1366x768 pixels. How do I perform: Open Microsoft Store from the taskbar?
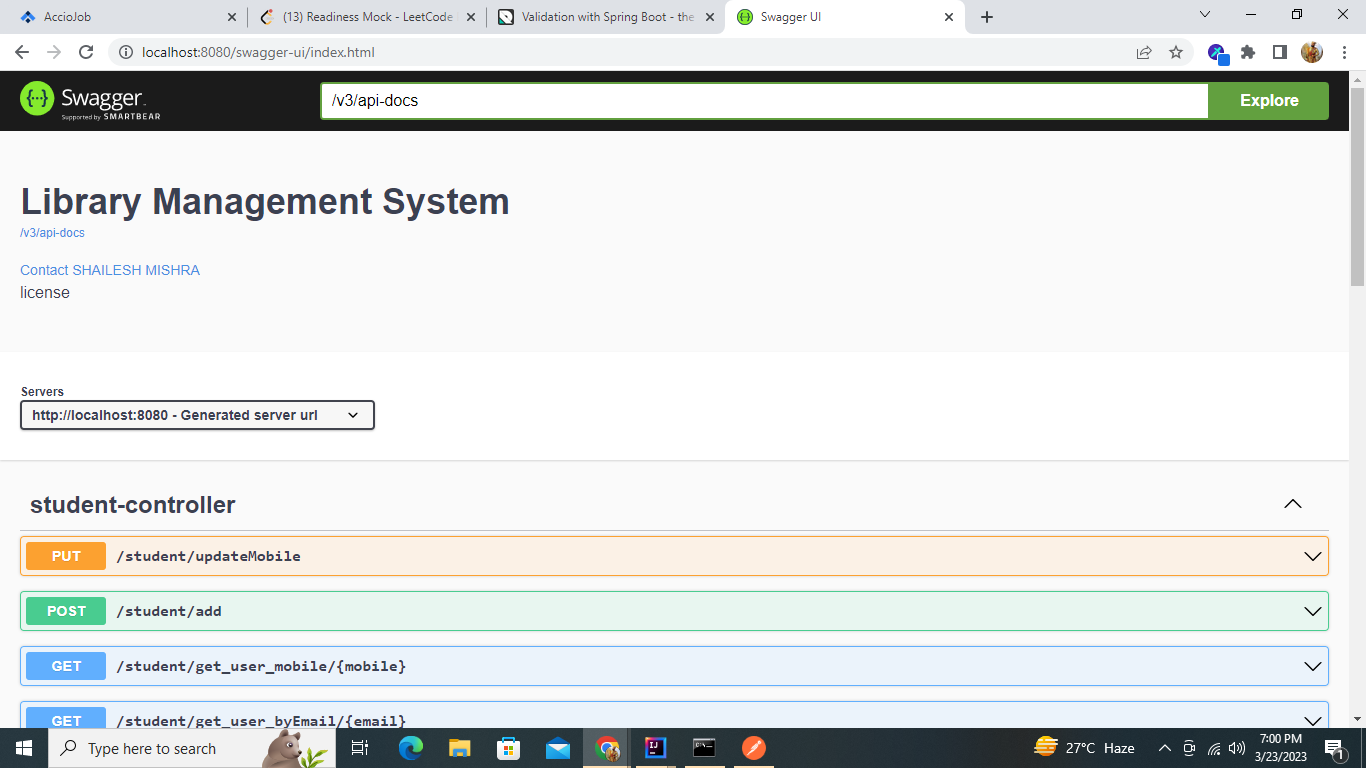click(509, 747)
